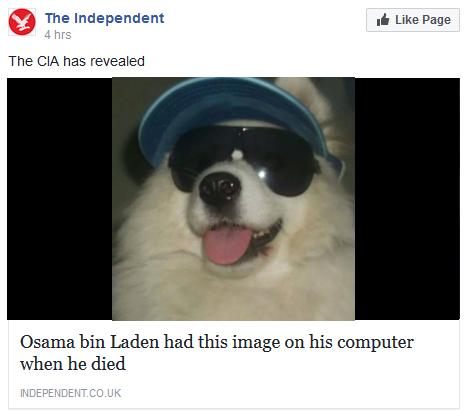Click The Independent red eagle avatar
This screenshot has height=419, width=469.
point(22,22)
